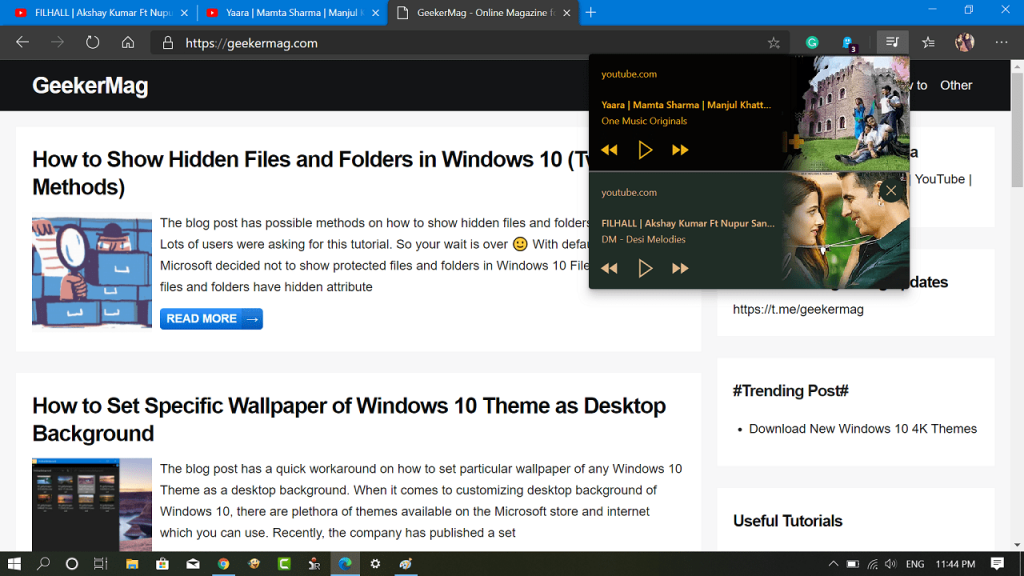
Task: Open the Camtasia taskbar icon
Action: (284, 564)
